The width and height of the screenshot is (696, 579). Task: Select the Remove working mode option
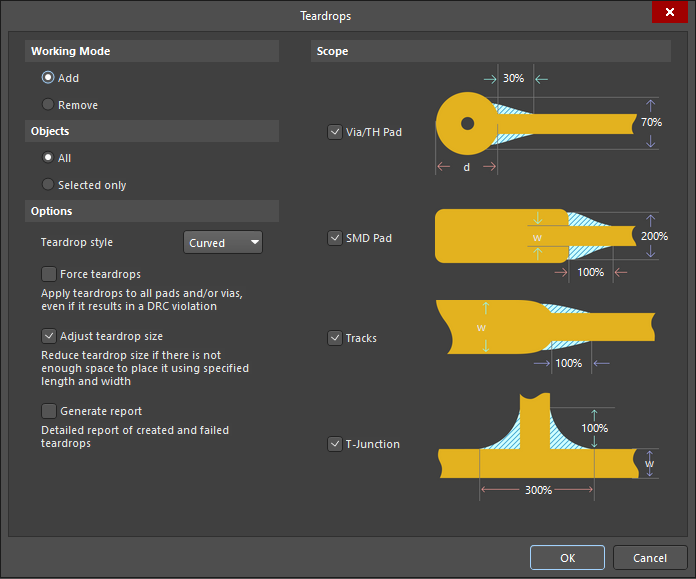coord(48,105)
